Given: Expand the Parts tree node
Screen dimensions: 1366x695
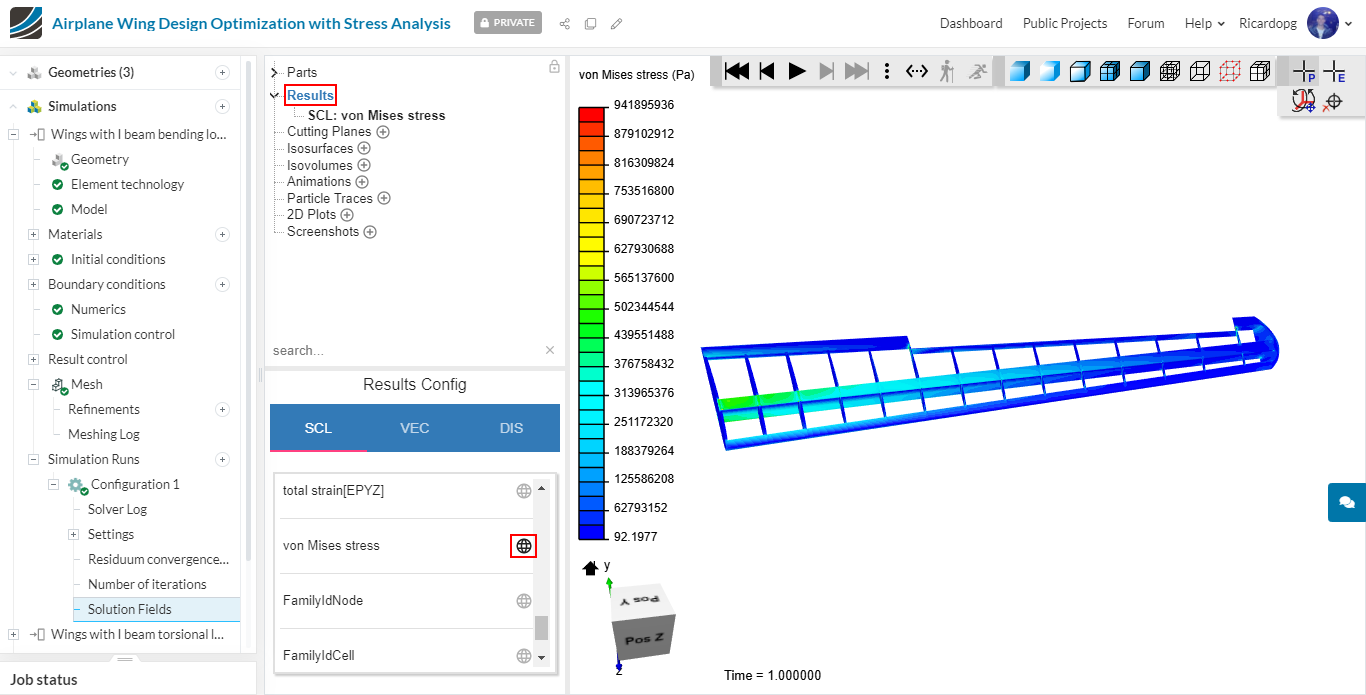Looking at the screenshot, I should point(274,73).
